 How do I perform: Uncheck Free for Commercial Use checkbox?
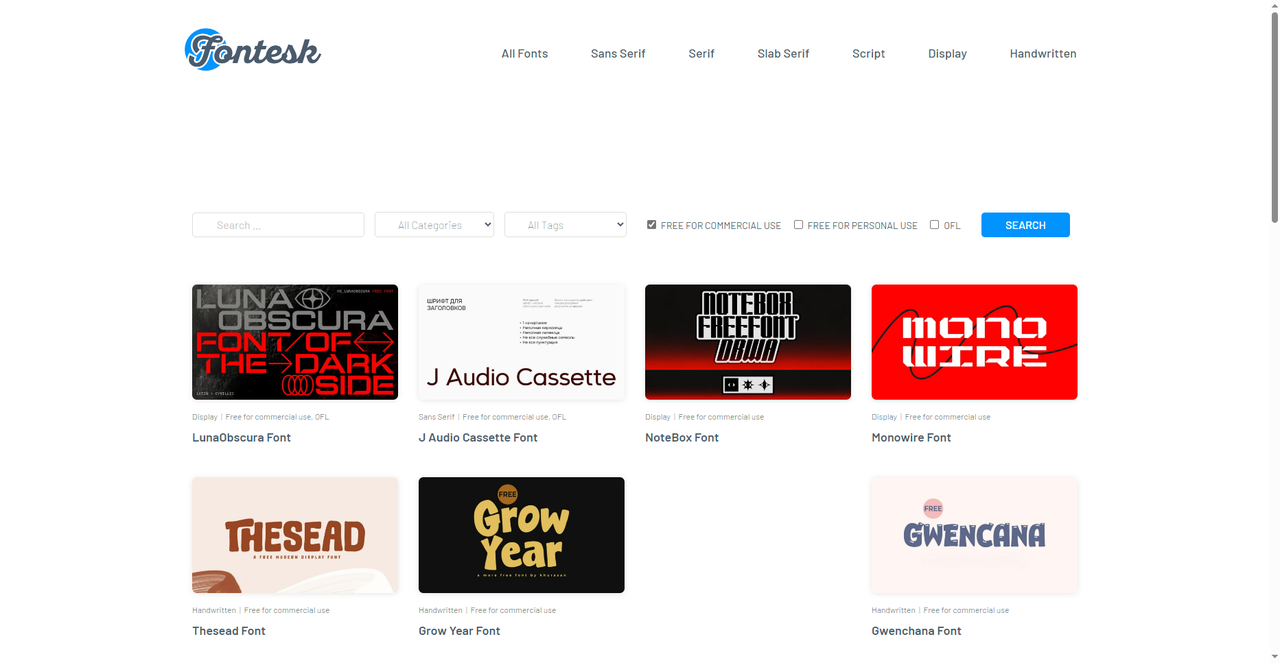point(652,225)
